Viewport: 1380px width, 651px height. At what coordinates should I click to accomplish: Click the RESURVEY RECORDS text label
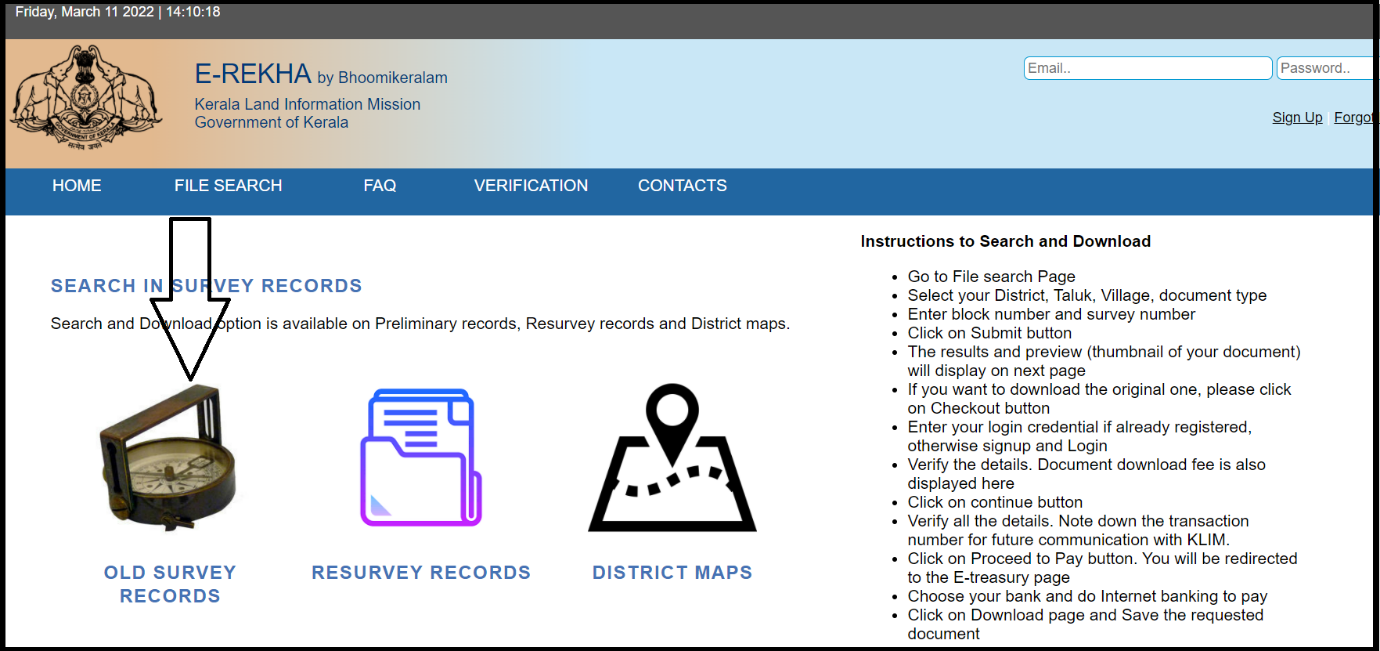tap(420, 572)
